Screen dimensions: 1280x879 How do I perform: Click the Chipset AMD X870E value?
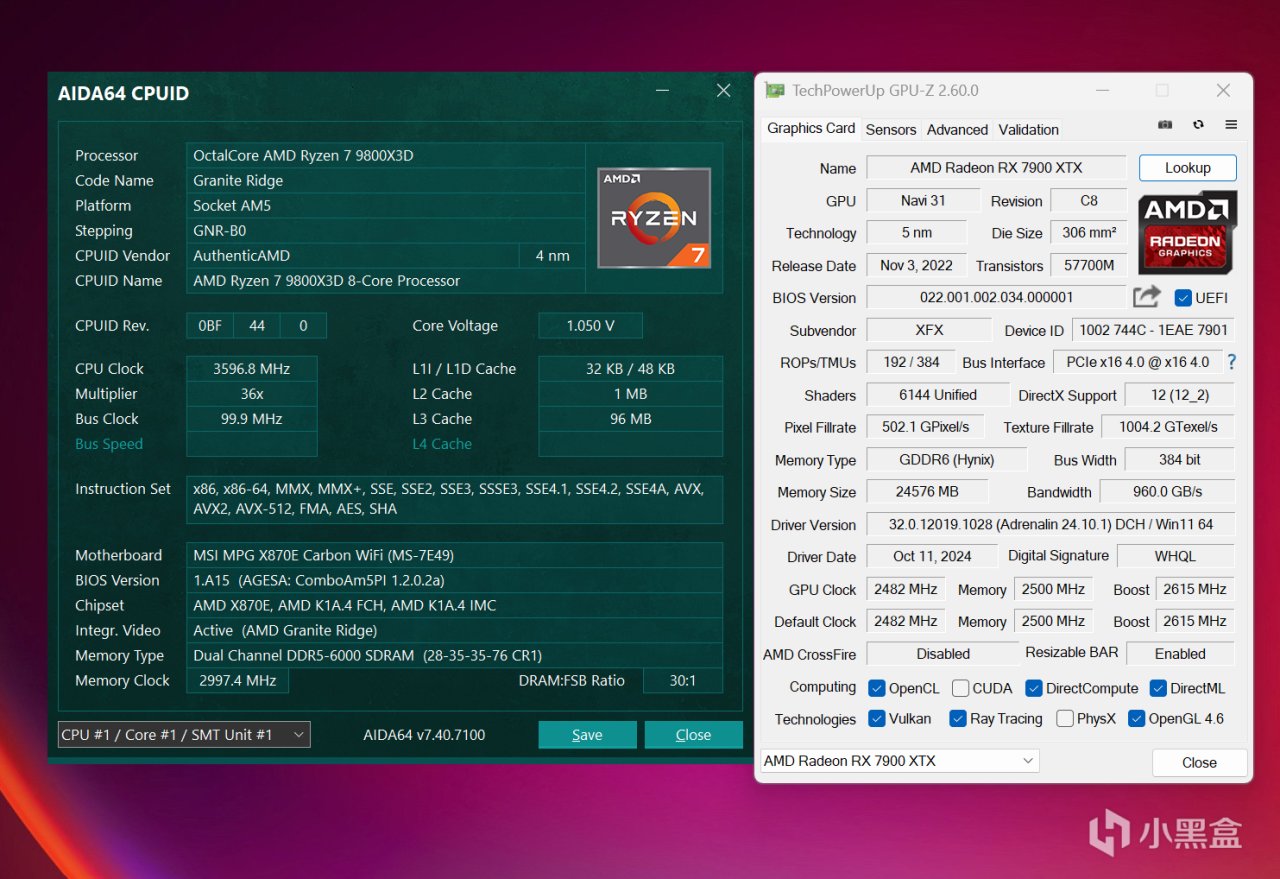click(x=454, y=605)
